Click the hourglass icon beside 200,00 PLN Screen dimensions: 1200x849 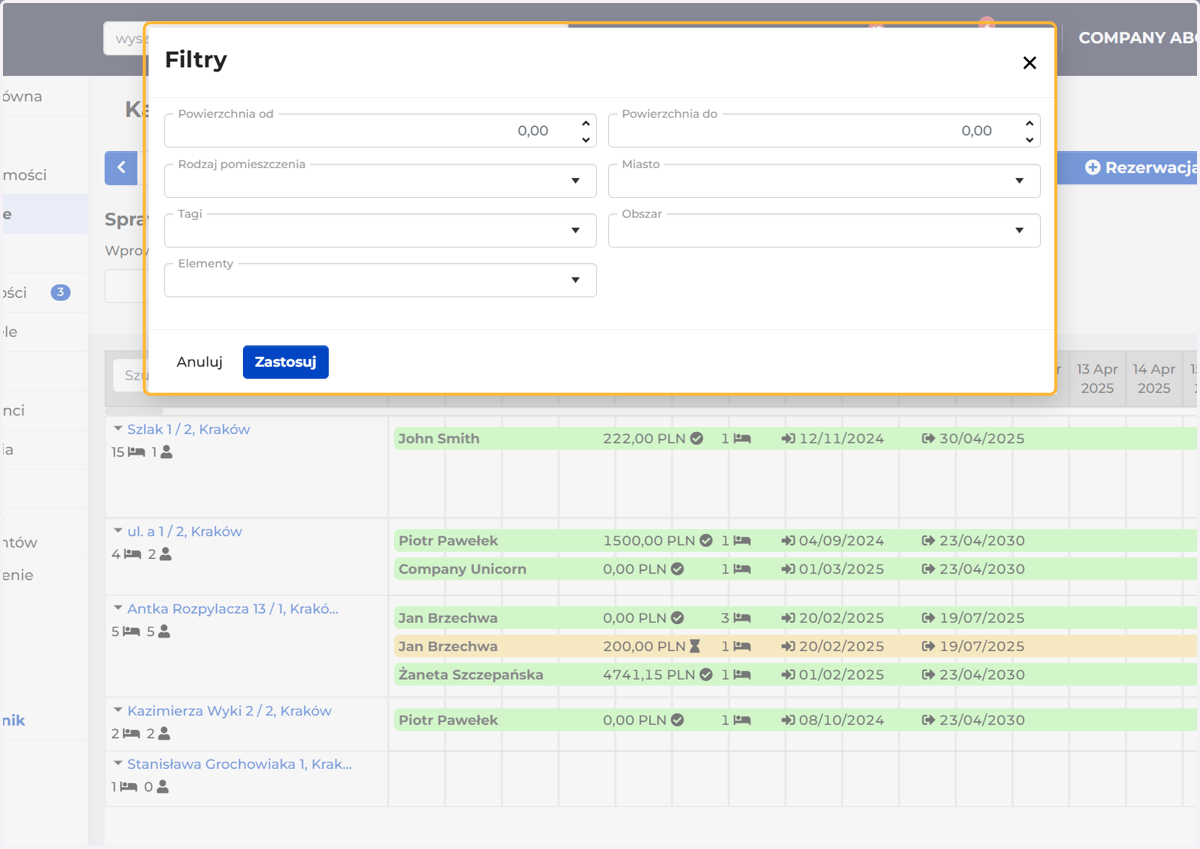tap(695, 646)
